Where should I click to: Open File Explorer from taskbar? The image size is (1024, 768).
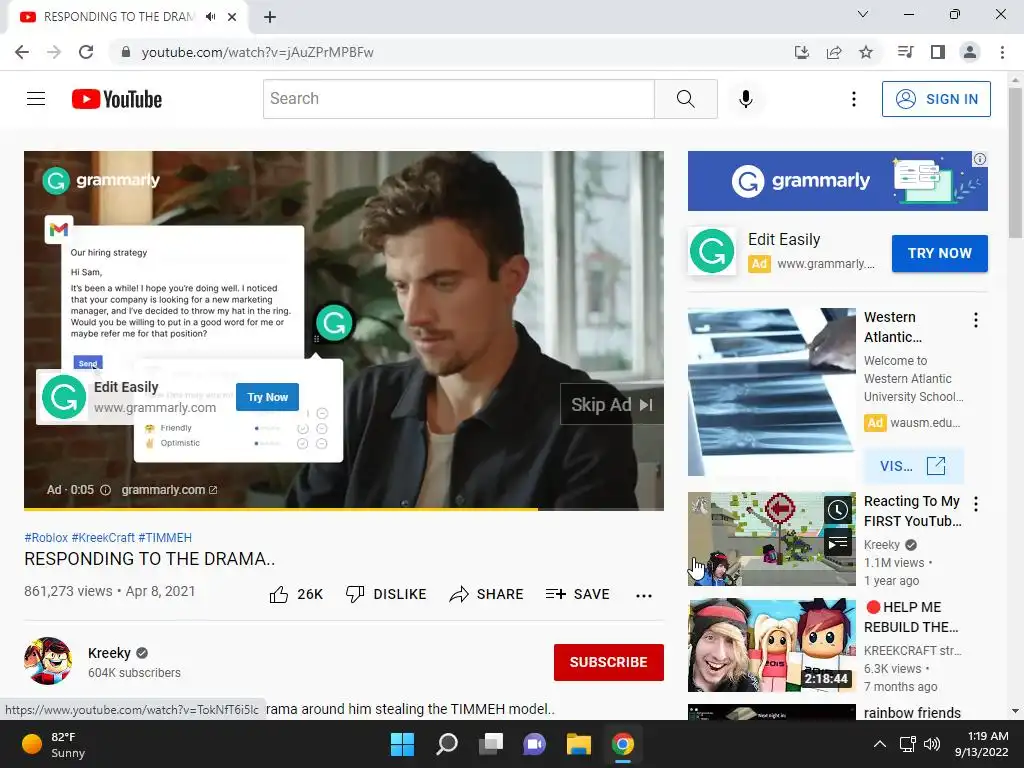point(579,744)
